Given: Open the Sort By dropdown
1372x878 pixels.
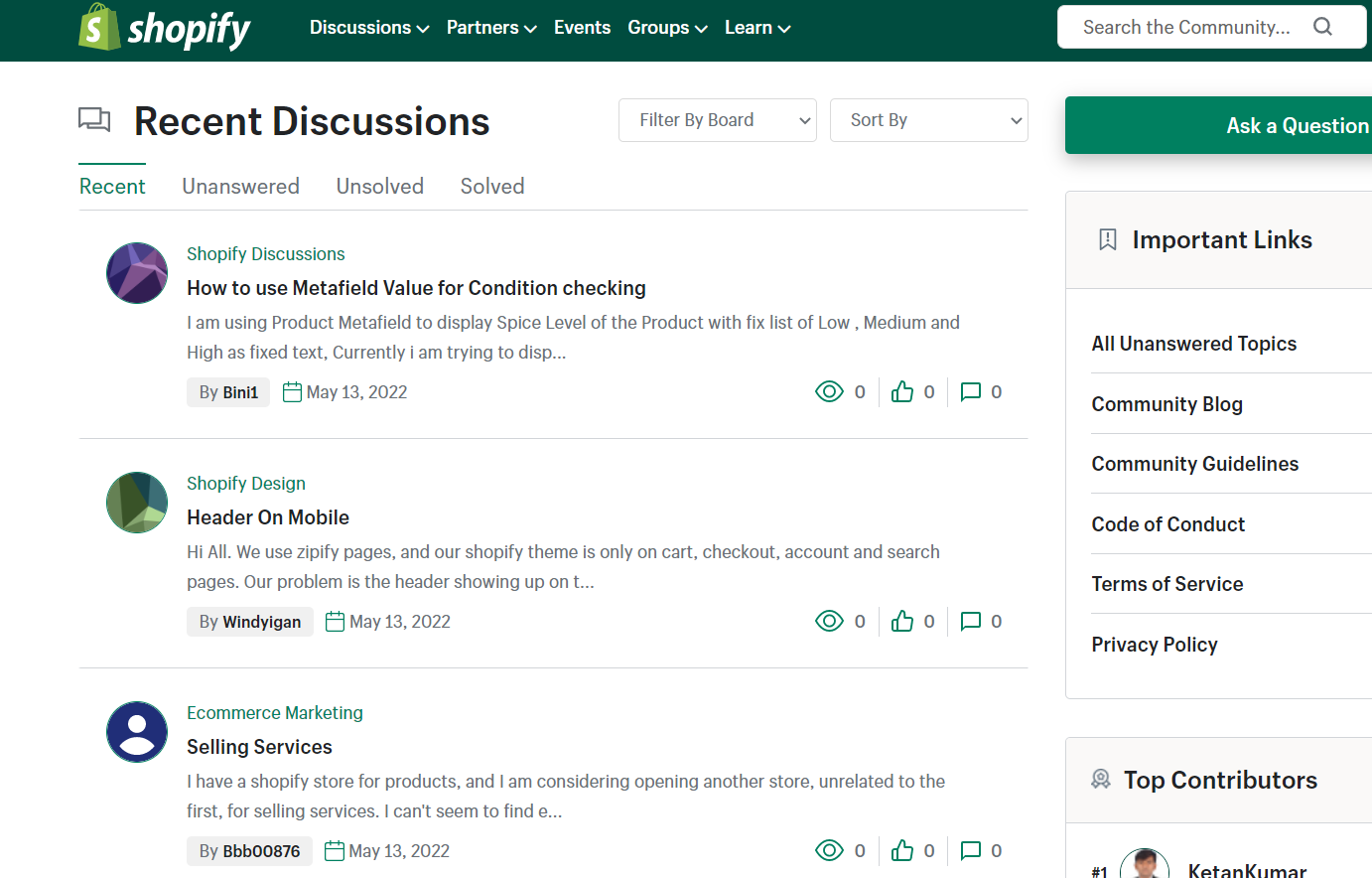Looking at the screenshot, I should [x=929, y=120].
